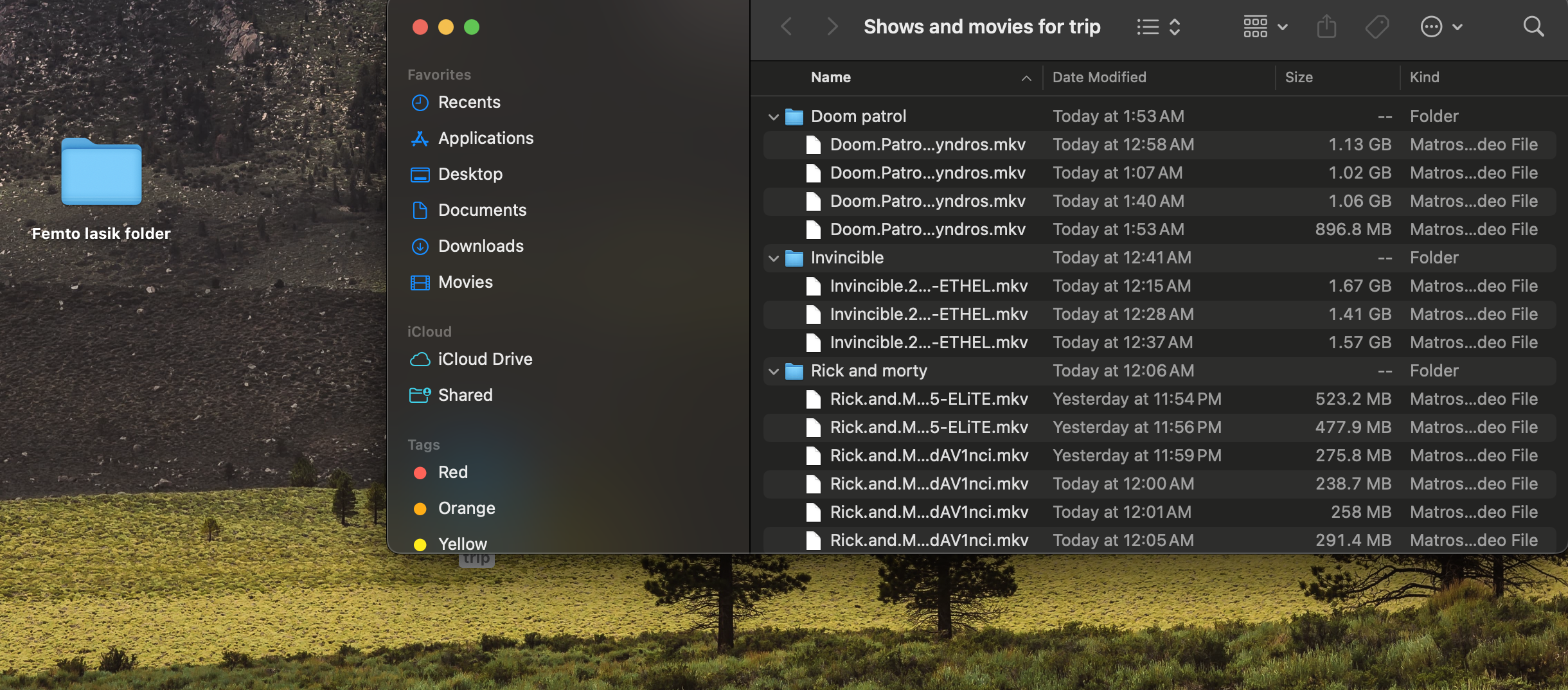Select Applications in the Favorites sidebar
Viewport: 1568px width, 690px height.
[485, 138]
